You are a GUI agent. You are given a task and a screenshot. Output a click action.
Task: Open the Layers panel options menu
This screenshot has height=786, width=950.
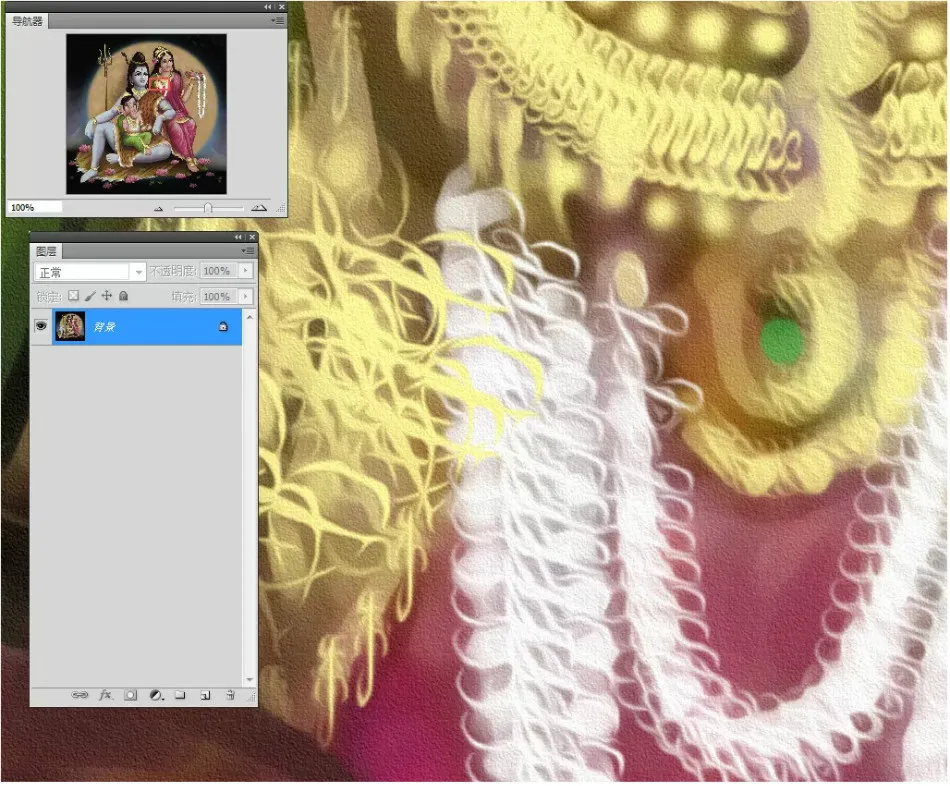[x=248, y=250]
